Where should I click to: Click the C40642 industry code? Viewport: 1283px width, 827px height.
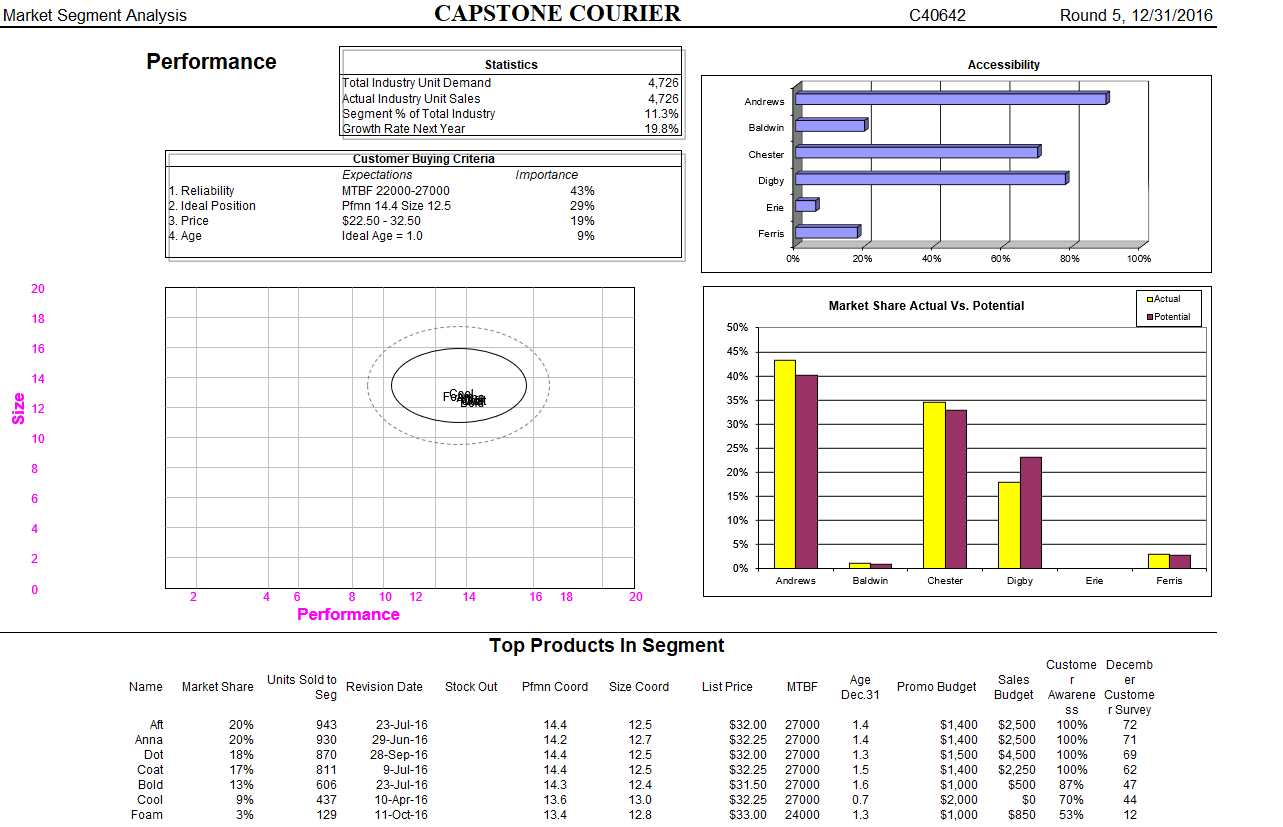tap(937, 15)
